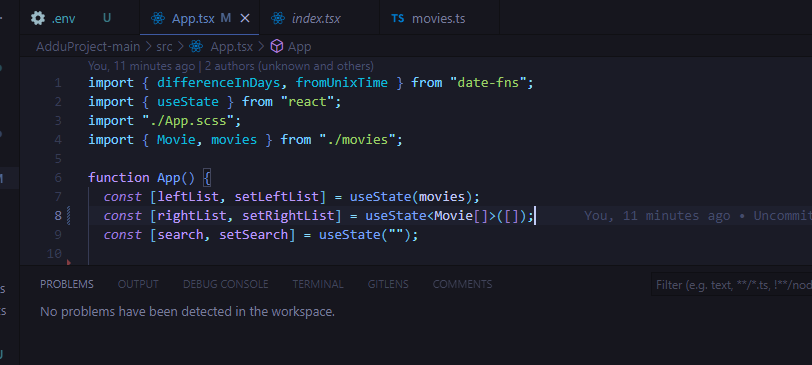Open the GITLENS panel tab
This screenshot has height=365, width=812.
388,284
